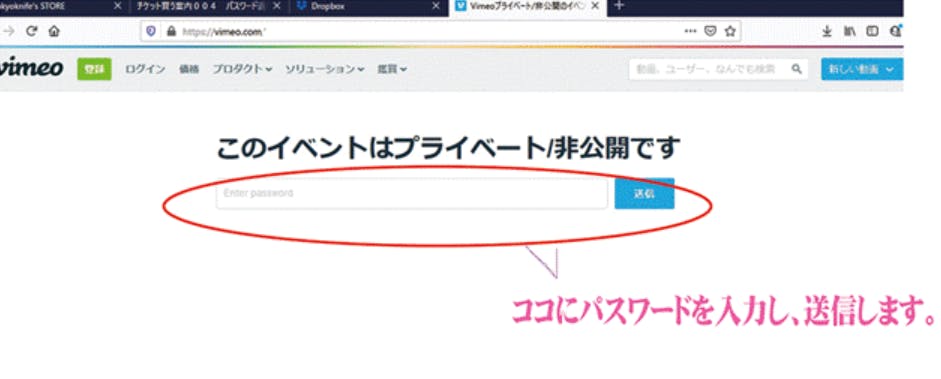Open the downloads arrow icon
Image resolution: width=941 pixels, height=379 pixels.
[827, 32]
